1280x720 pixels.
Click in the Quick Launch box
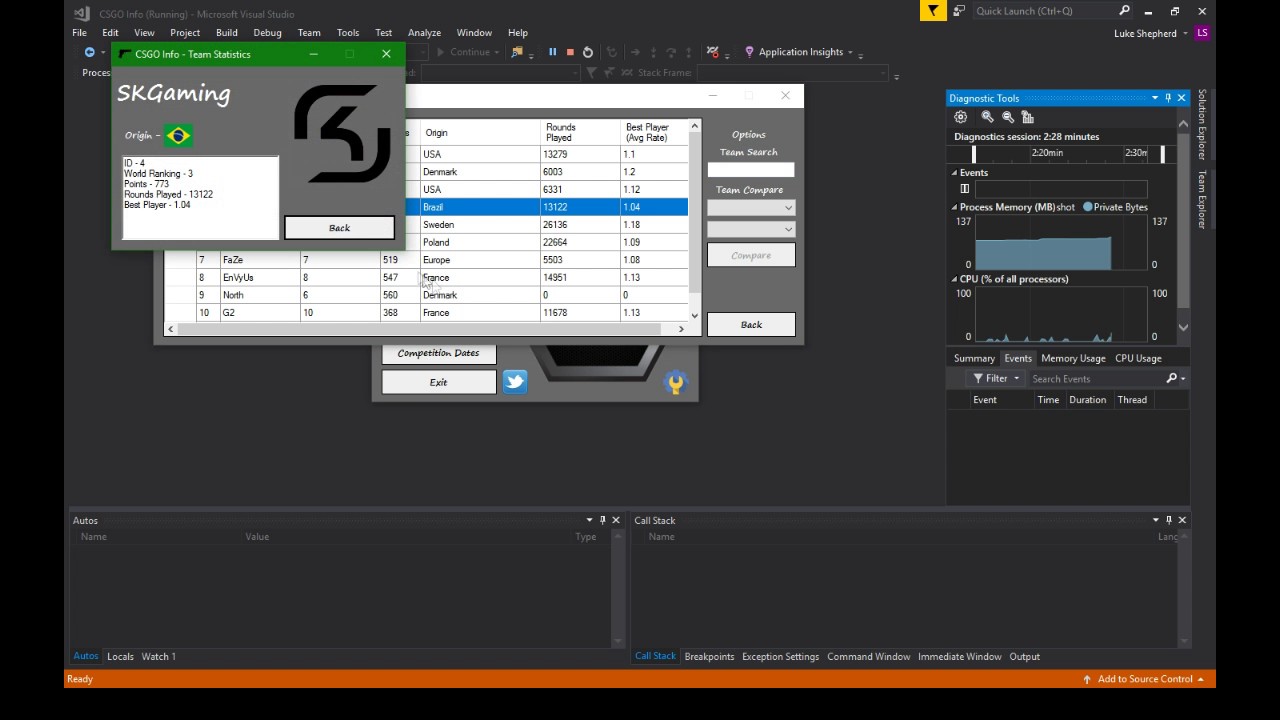1044,11
